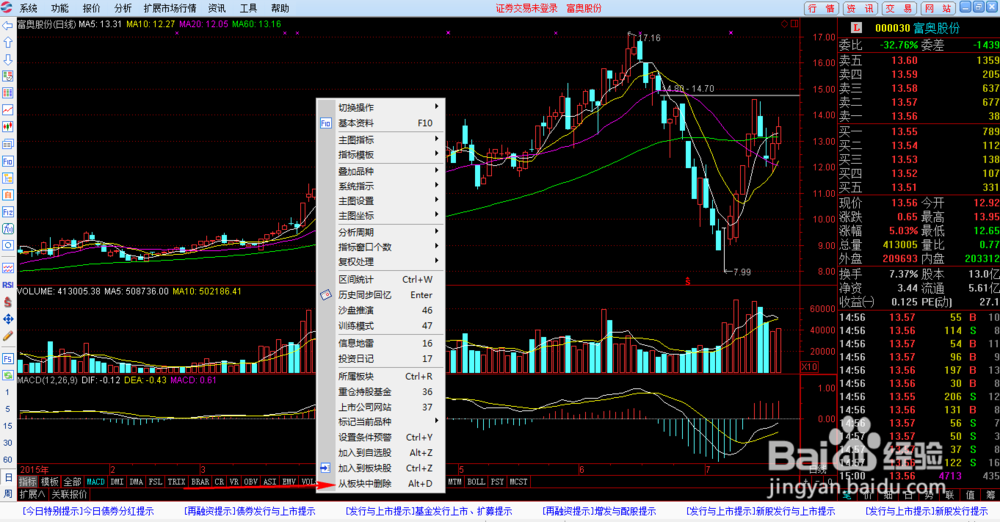1000x522 pixels.
Task: Click the red diamond icon above the chart
Action: (x=784, y=24)
